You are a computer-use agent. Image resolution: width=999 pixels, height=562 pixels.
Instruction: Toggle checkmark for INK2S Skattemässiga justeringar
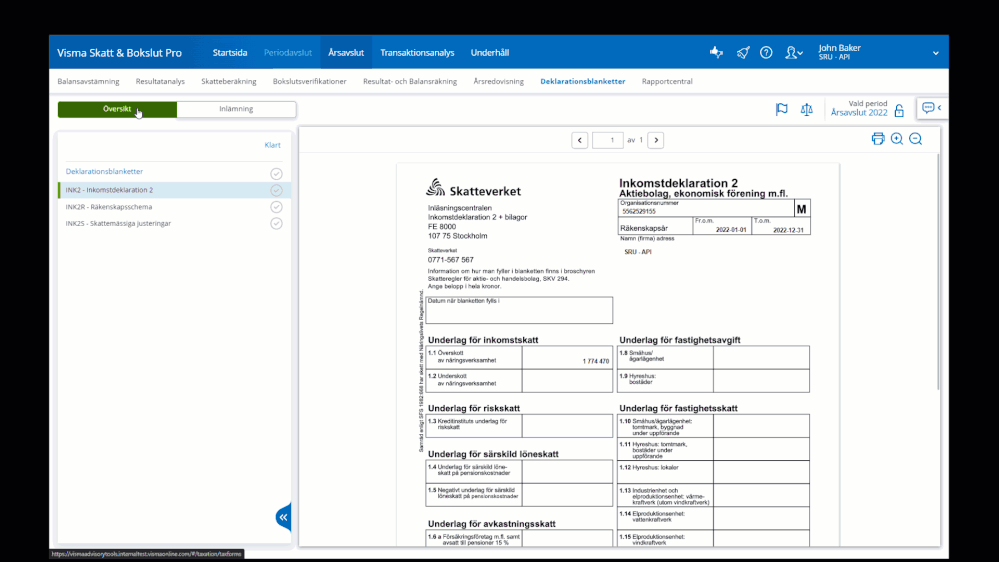coord(276,224)
